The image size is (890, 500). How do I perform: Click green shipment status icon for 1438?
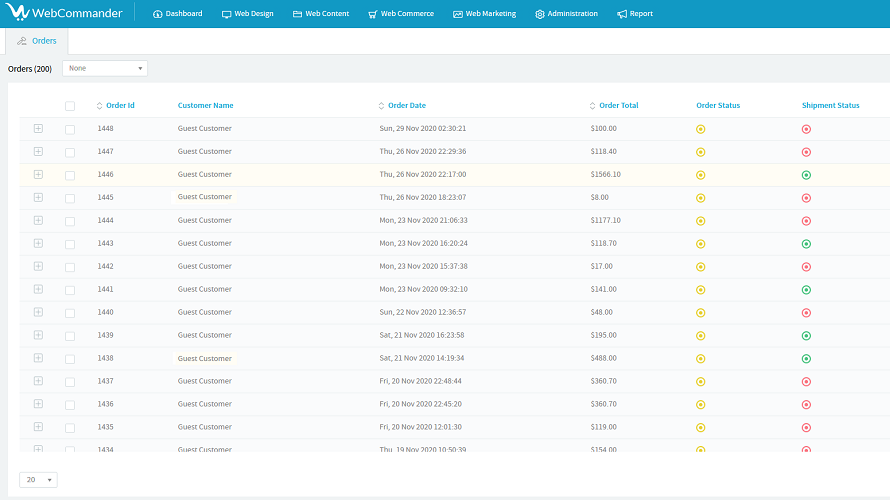(x=806, y=359)
